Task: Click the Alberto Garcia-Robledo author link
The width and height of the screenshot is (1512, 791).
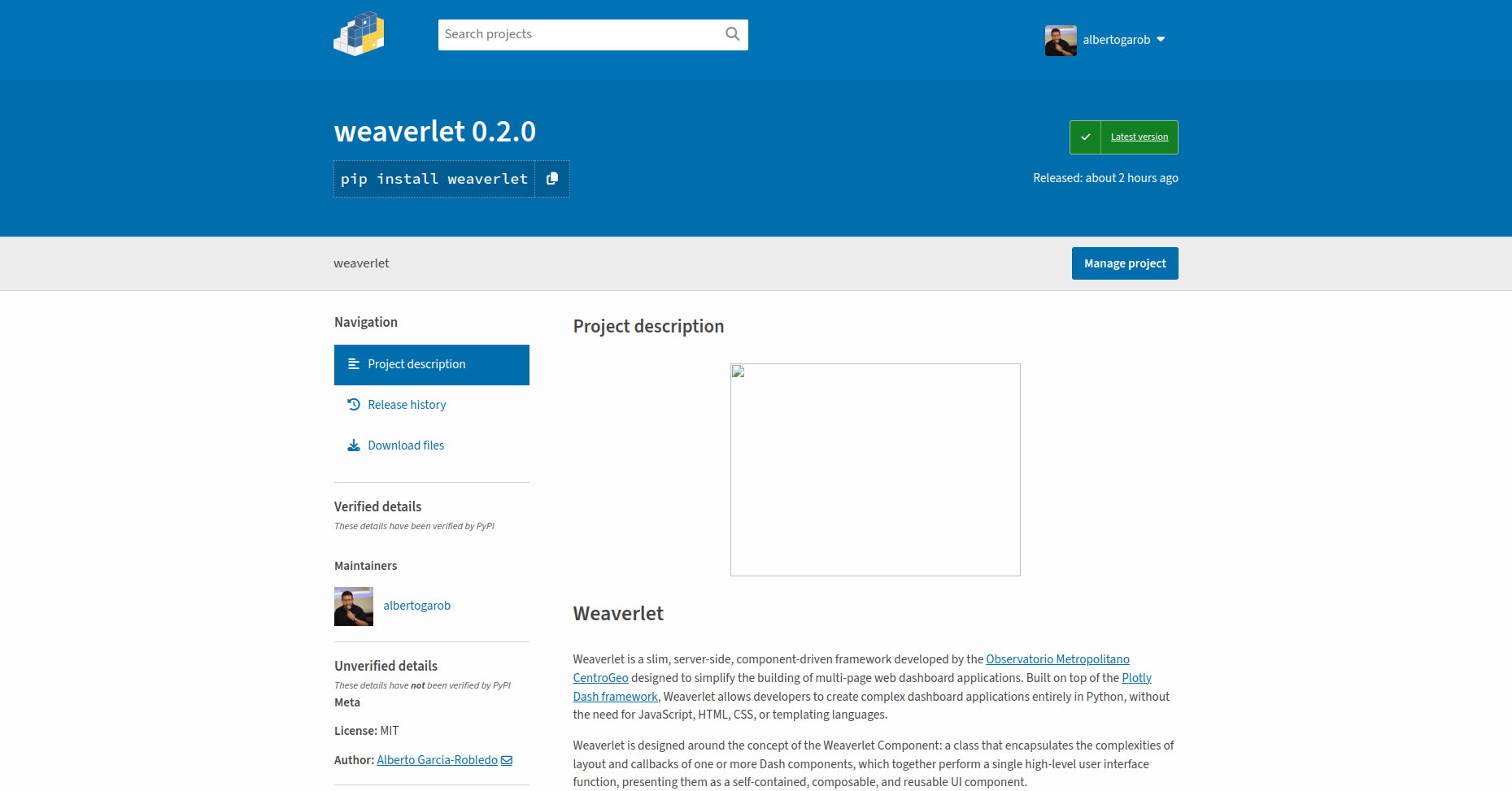Action: (437, 760)
